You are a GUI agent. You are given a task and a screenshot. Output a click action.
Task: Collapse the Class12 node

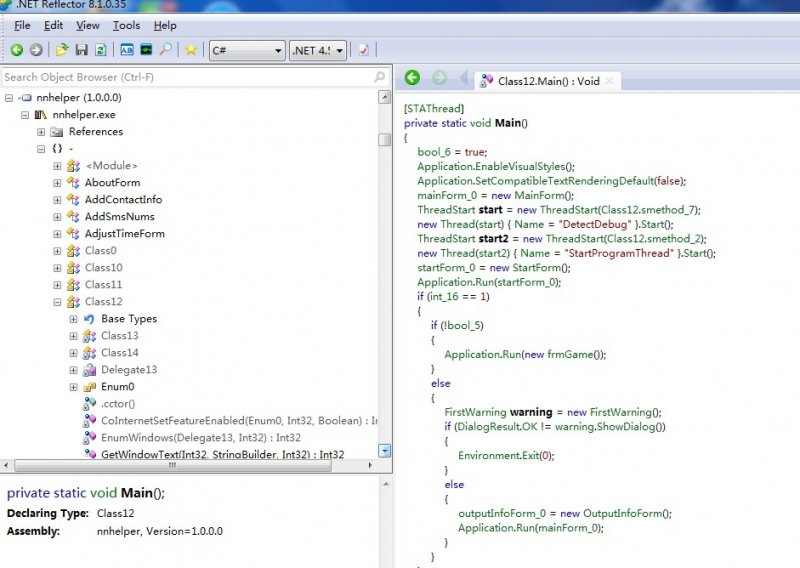[x=57, y=302]
